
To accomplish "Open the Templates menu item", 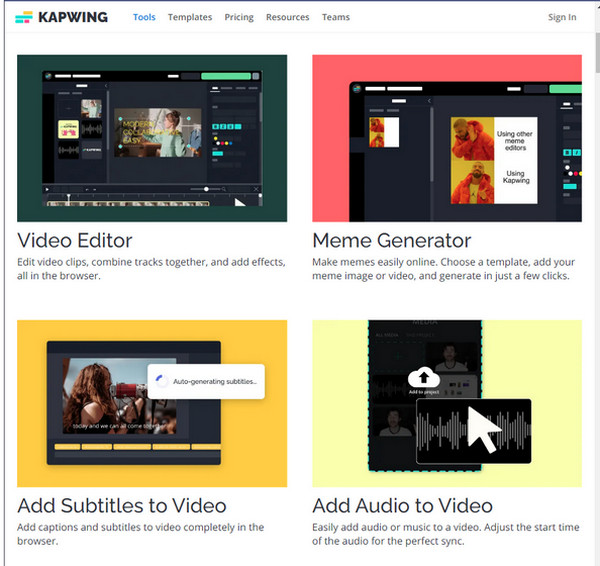I will click(190, 17).
